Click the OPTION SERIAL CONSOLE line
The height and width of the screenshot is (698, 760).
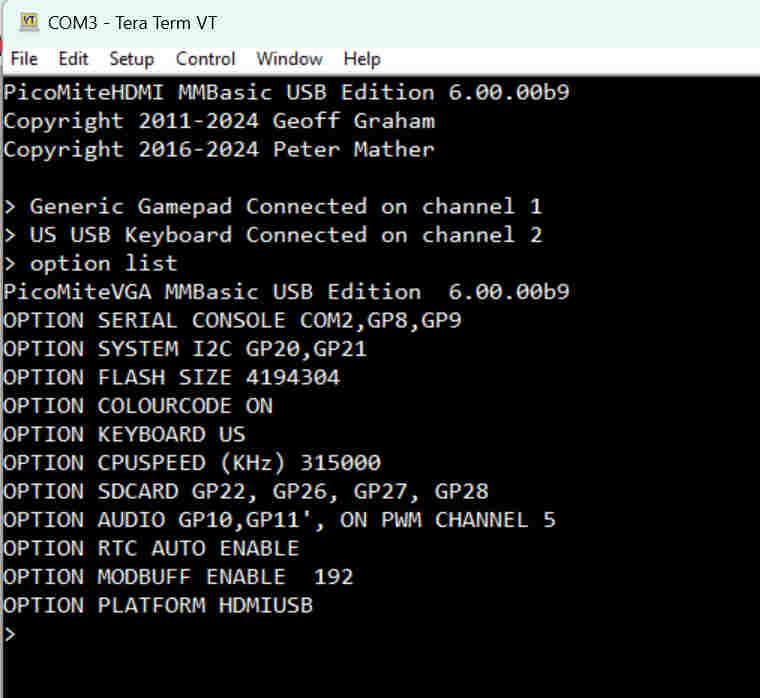pos(232,321)
